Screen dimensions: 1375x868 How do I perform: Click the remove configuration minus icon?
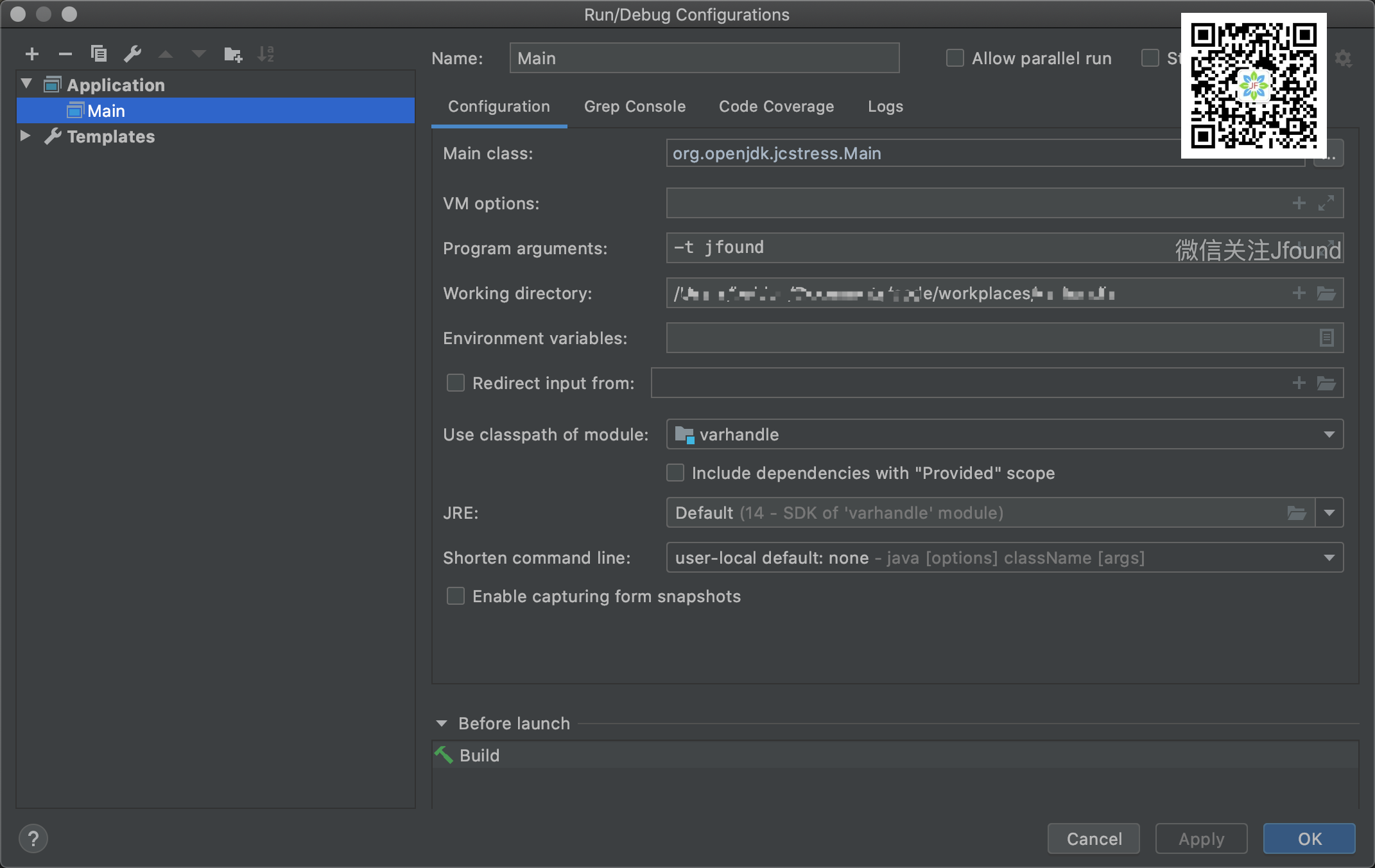65,55
